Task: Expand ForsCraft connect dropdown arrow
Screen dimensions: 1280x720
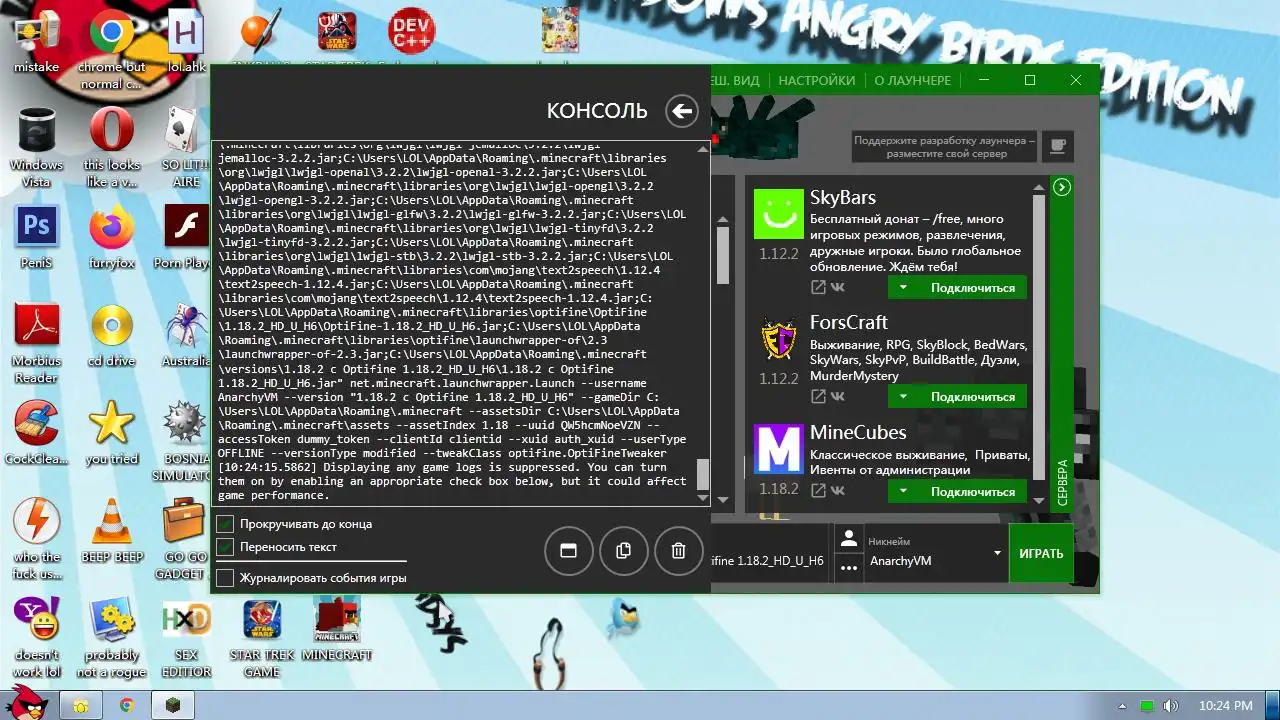Action: coord(902,397)
